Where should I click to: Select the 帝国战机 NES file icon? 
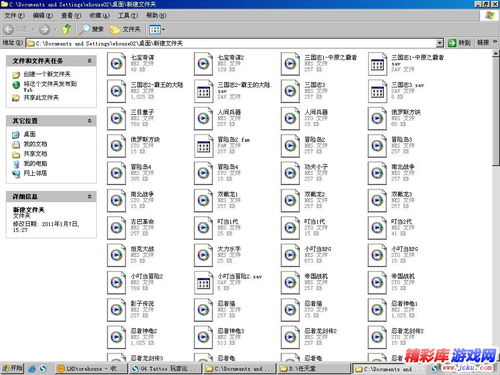pyautogui.click(x=290, y=282)
